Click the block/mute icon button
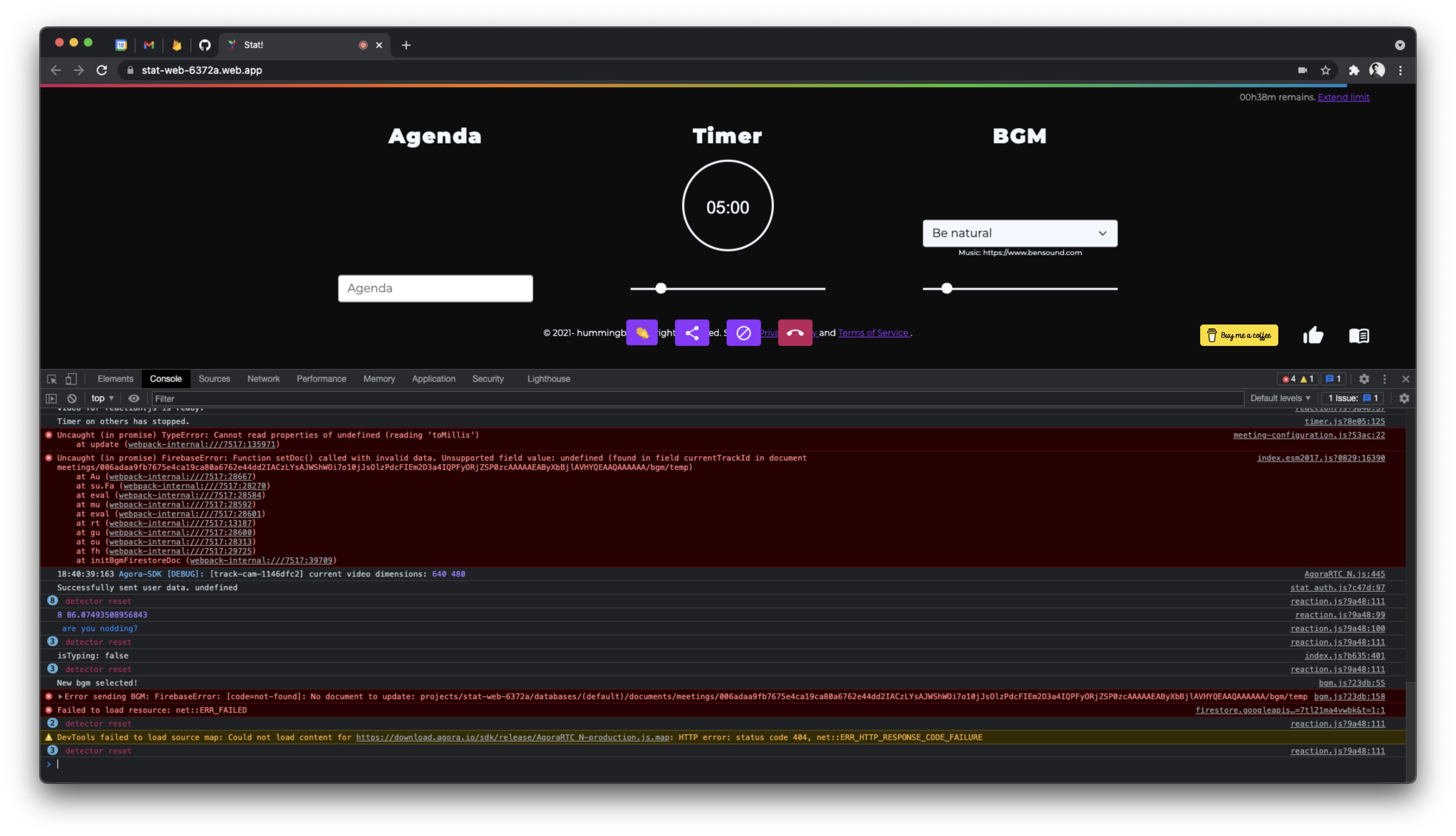 [743, 332]
